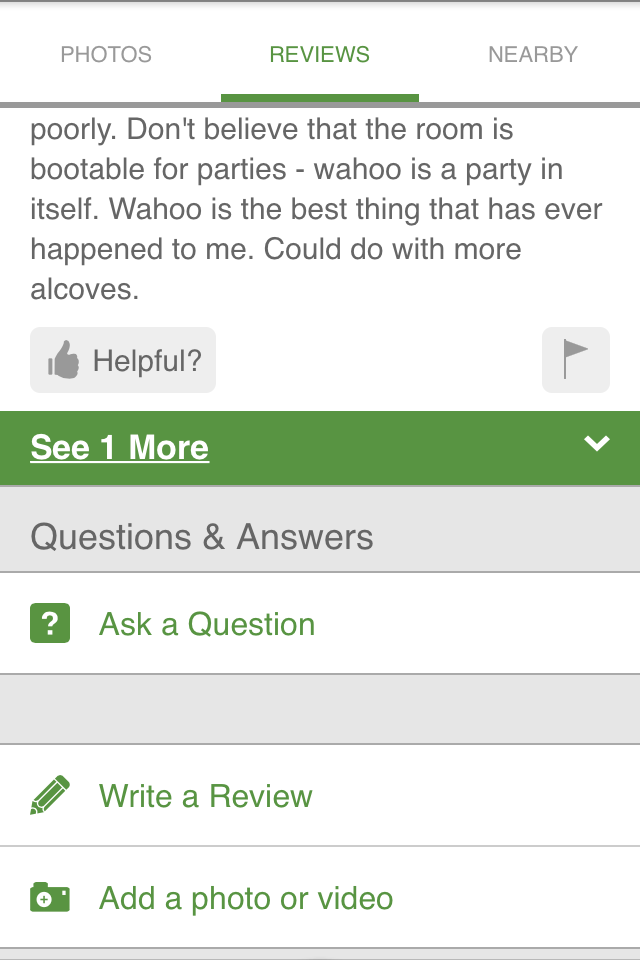Screen dimensions: 640x960
Task: Open the Ask a Question link
Action: coord(207,624)
